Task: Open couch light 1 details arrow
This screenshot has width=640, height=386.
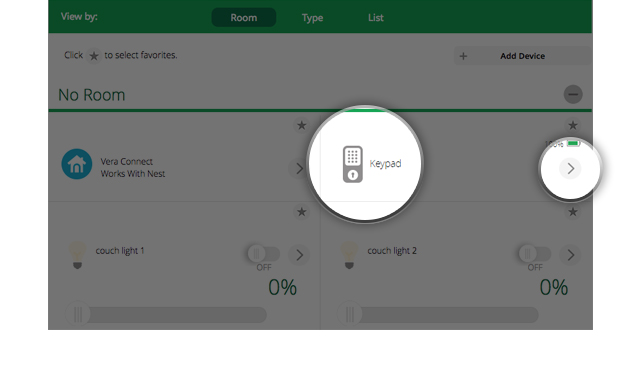Action: 299,255
